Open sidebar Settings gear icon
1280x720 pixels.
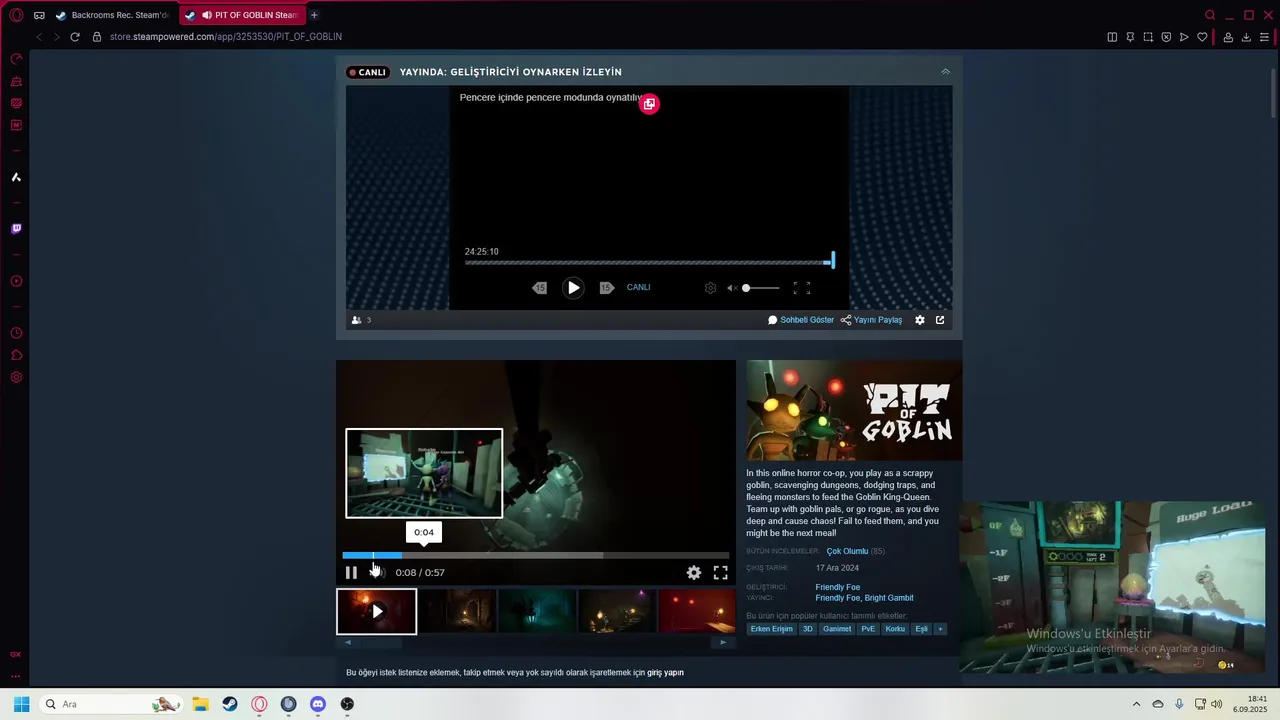[16, 377]
